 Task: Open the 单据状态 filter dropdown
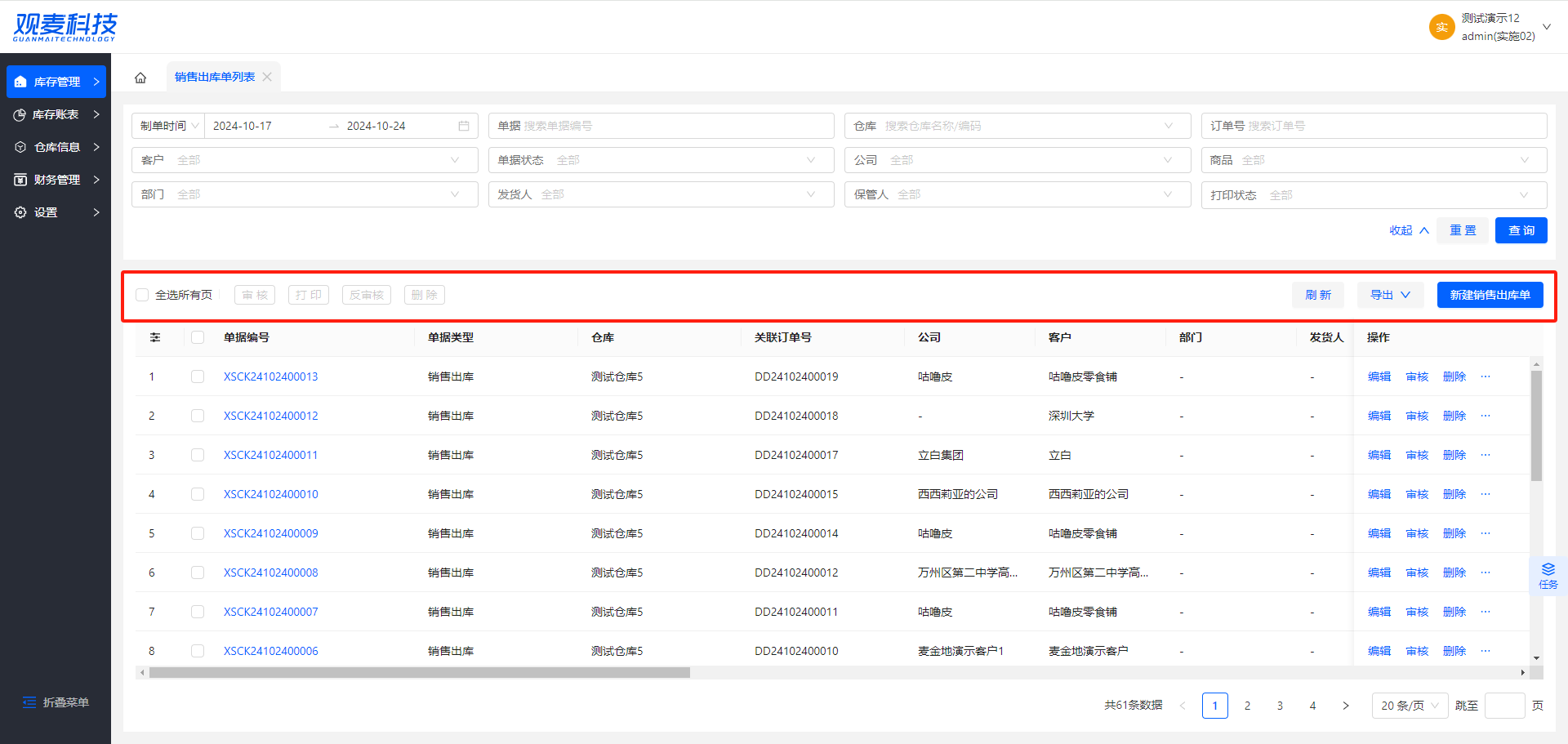pos(661,160)
